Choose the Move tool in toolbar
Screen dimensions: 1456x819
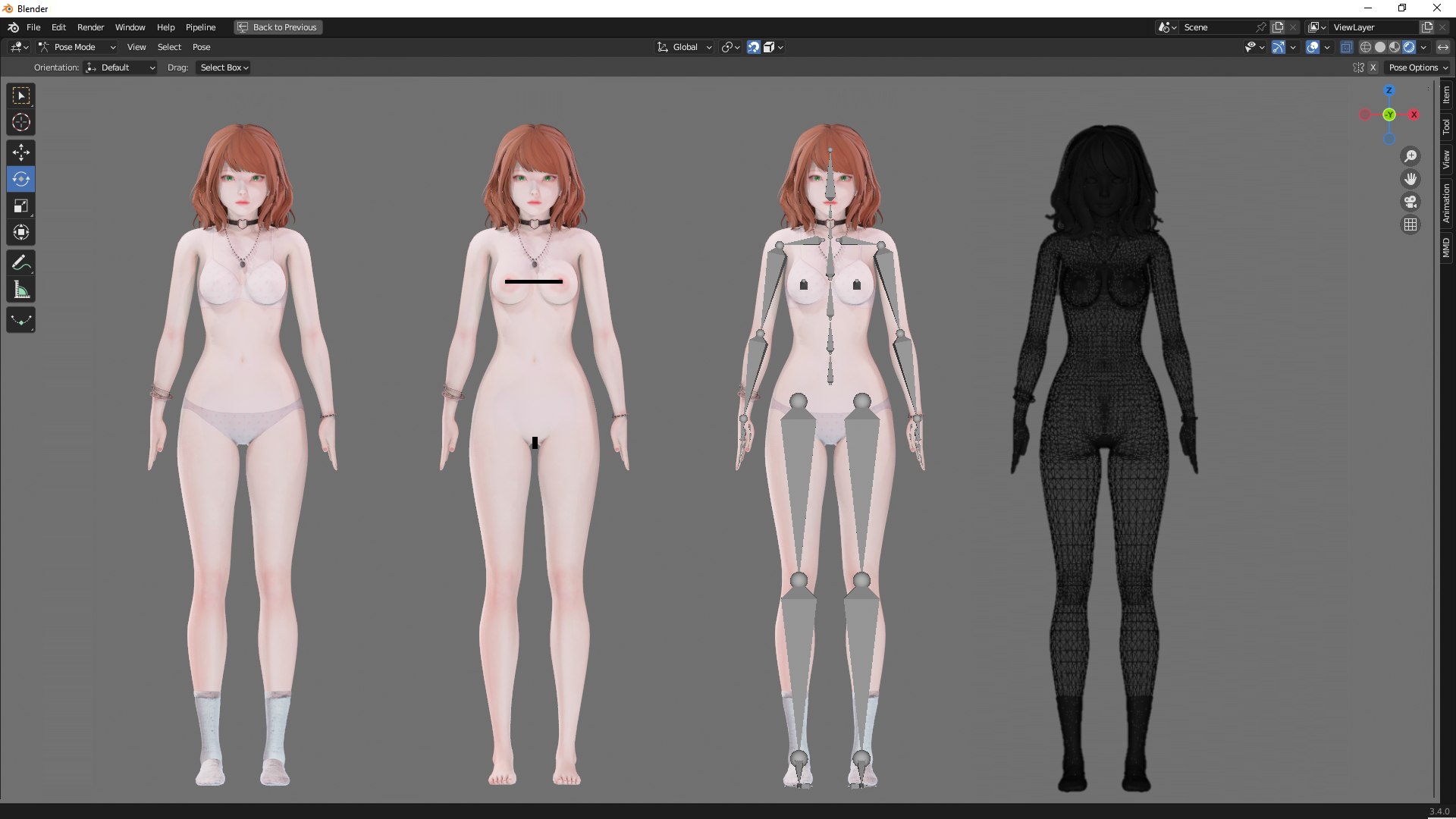[21, 153]
